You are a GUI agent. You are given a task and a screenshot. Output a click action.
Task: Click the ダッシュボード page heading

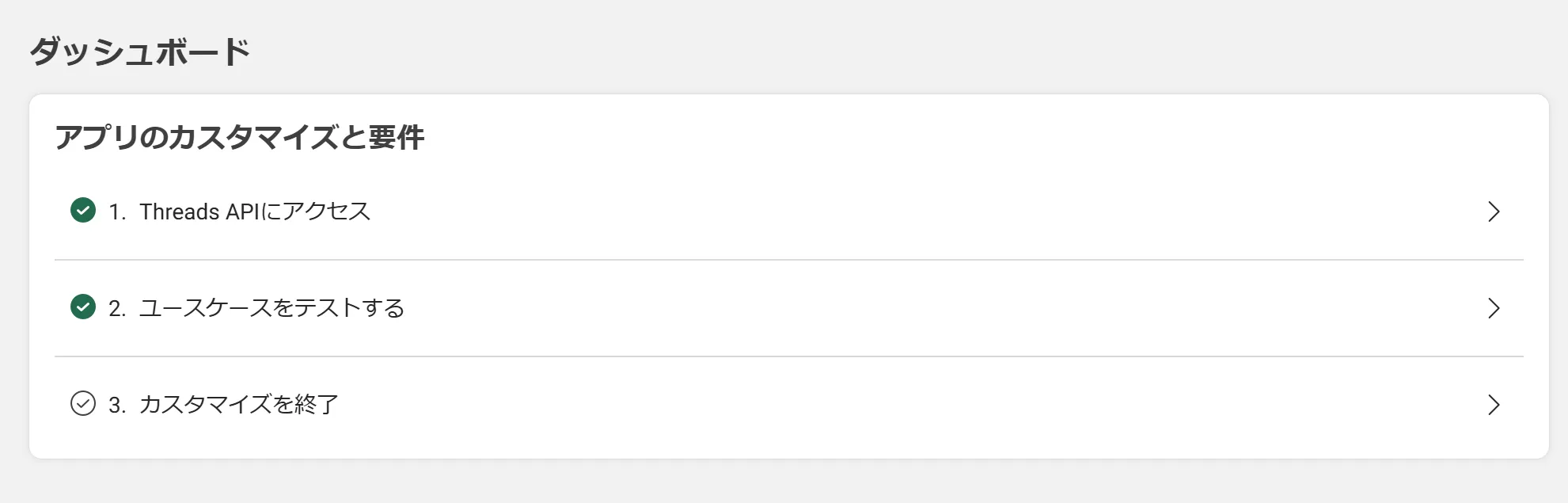140,52
